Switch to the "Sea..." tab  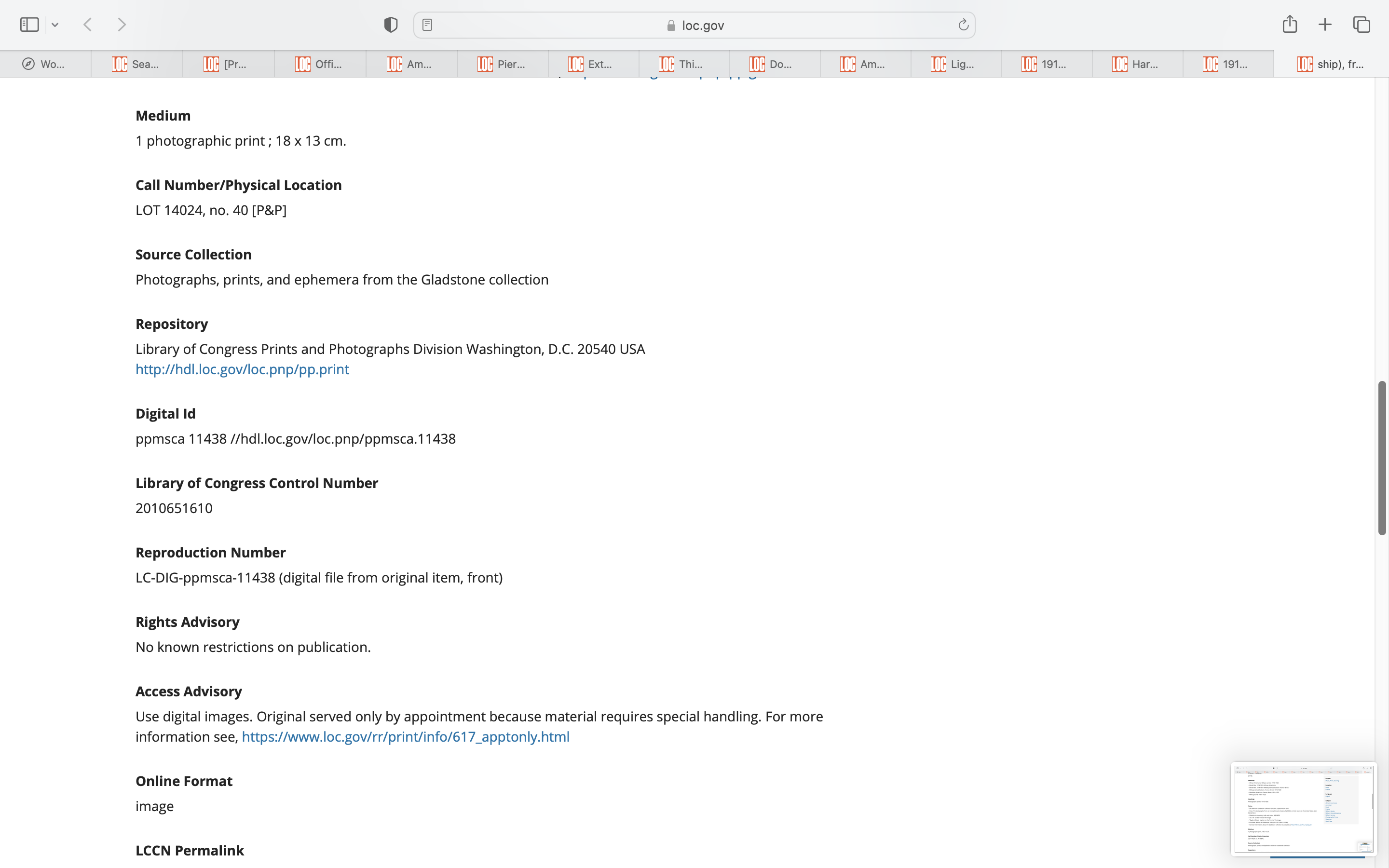[136, 64]
